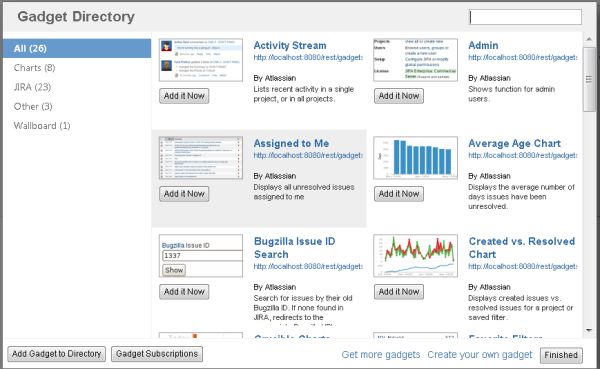Click 'Displays all unresolved issues' description
This screenshot has width=600, height=369.
pyautogui.click(x=304, y=192)
